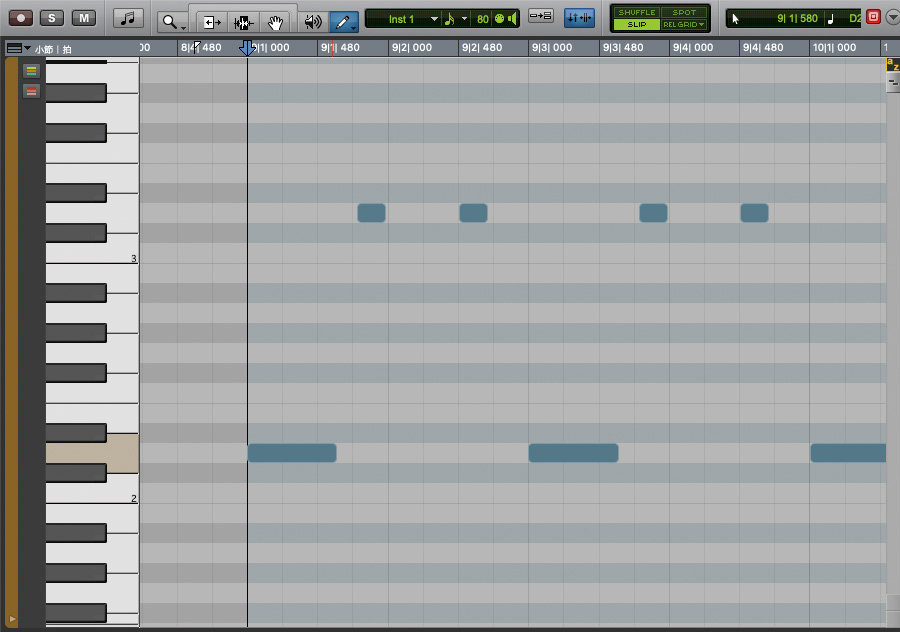Screen dimensions: 900x632
Task: Select SLIP edit mode
Action: (x=636, y=25)
